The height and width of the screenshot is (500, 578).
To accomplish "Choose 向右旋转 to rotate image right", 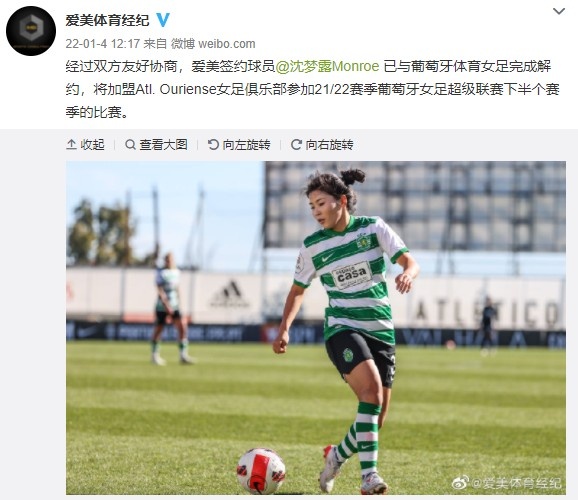I will (x=329, y=145).
